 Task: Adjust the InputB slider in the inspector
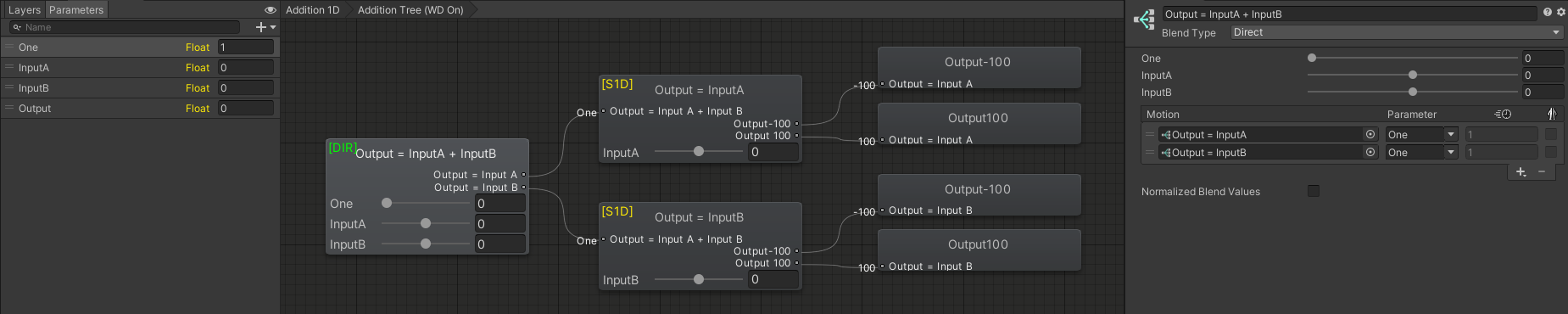point(1412,92)
